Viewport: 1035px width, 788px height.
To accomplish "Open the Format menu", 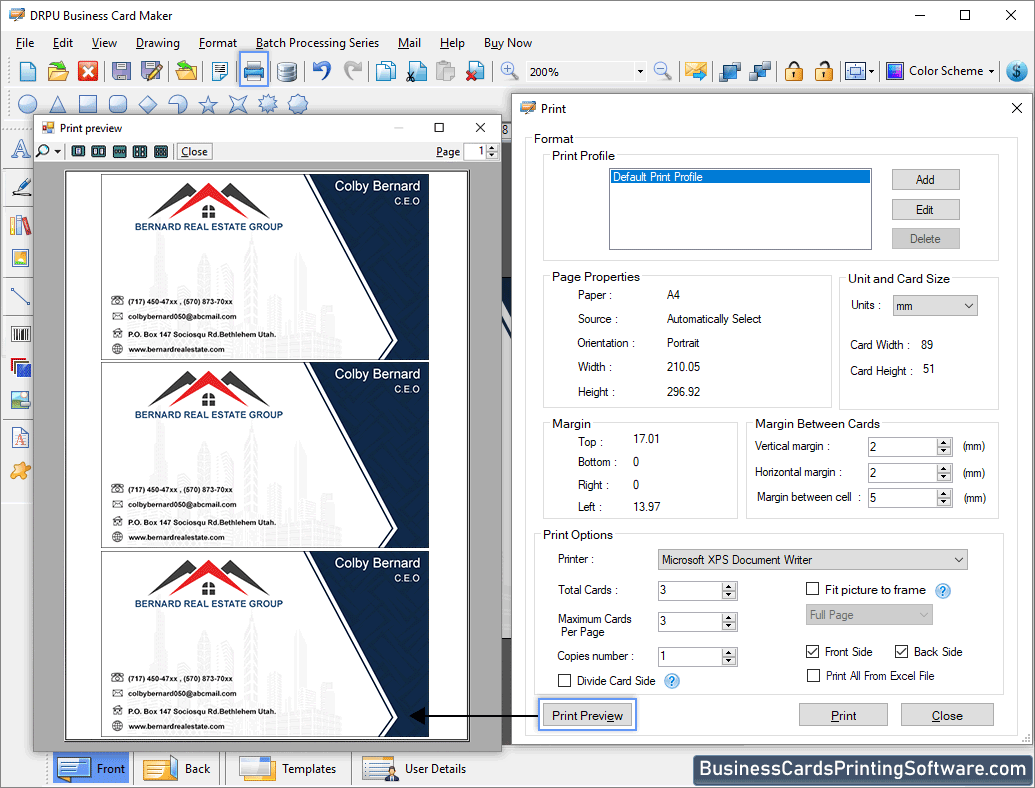I will 217,43.
